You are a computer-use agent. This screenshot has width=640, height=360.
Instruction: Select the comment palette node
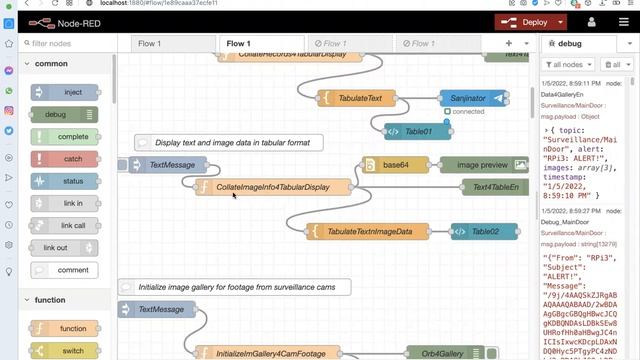pos(64,270)
